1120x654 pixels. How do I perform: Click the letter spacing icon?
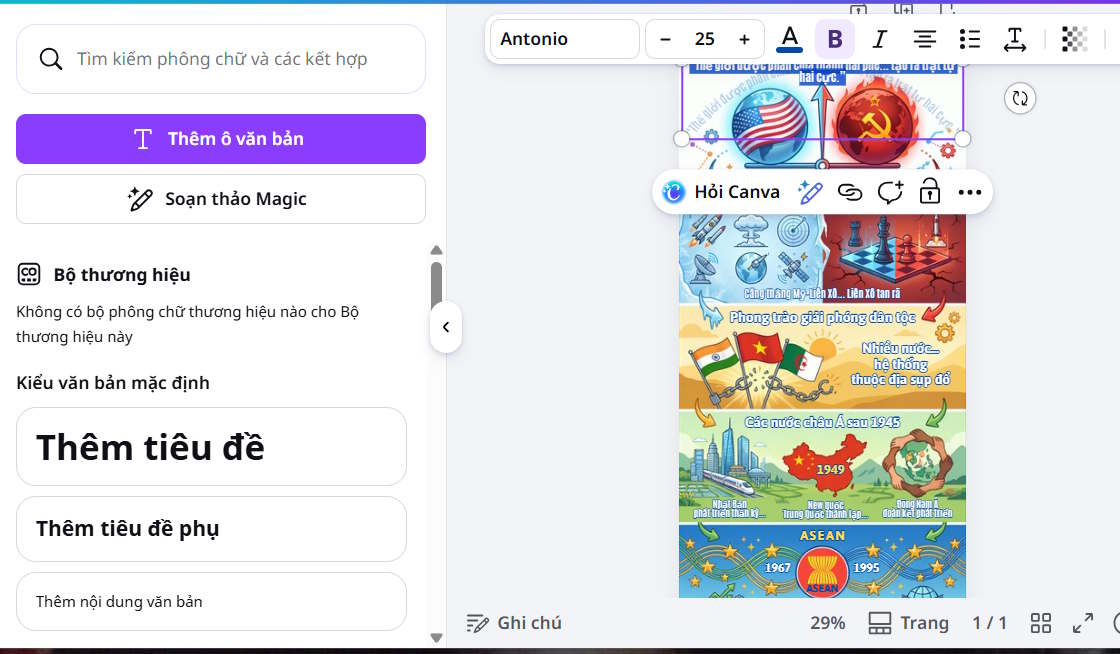[1014, 39]
